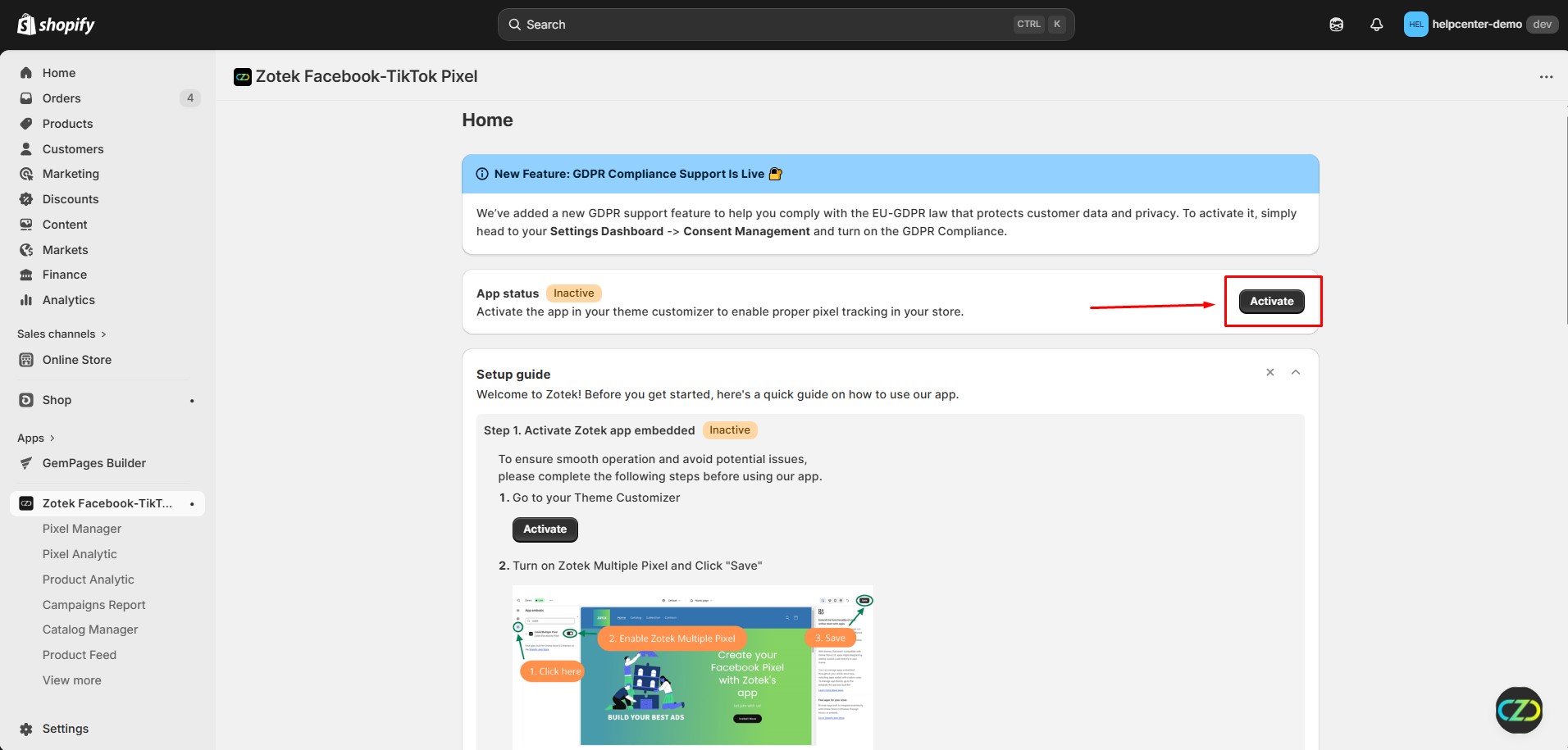The height and width of the screenshot is (750, 1568).
Task: Click the Online Store icon
Action: pyautogui.click(x=26, y=360)
